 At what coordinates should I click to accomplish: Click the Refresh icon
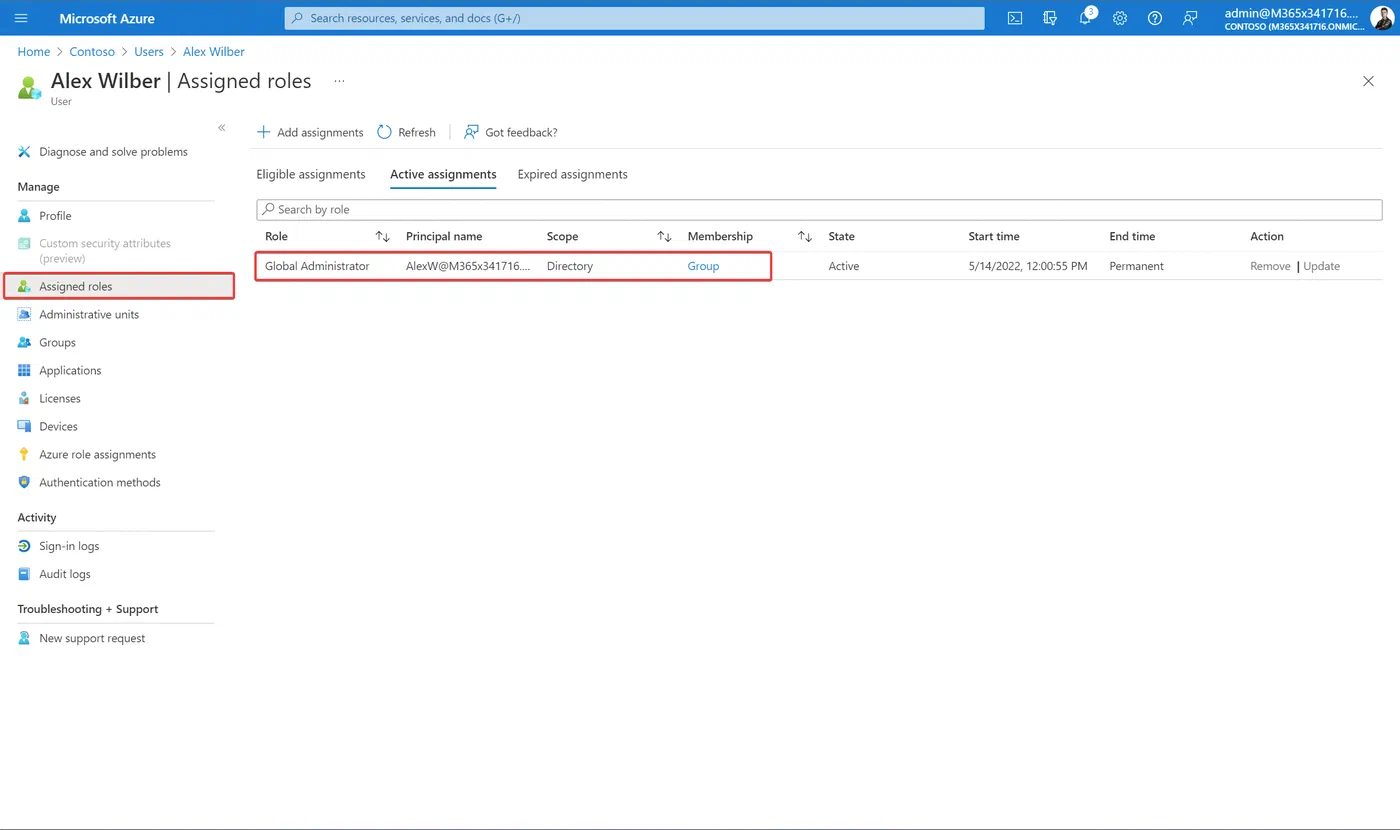[384, 132]
